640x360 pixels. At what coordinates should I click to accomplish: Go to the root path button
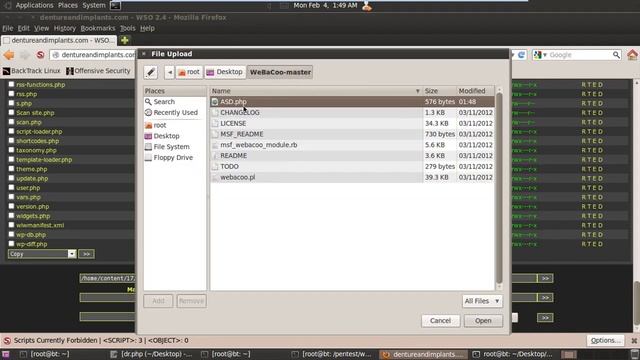189,72
